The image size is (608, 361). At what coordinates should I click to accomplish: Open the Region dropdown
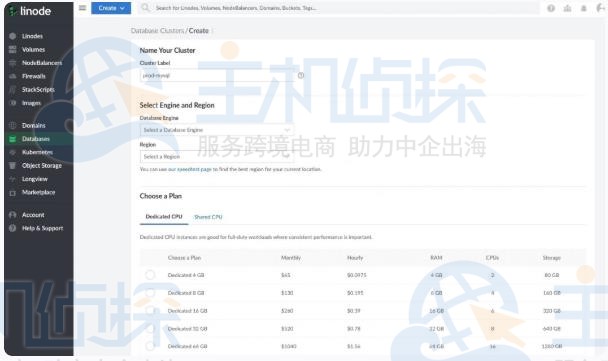click(217, 157)
